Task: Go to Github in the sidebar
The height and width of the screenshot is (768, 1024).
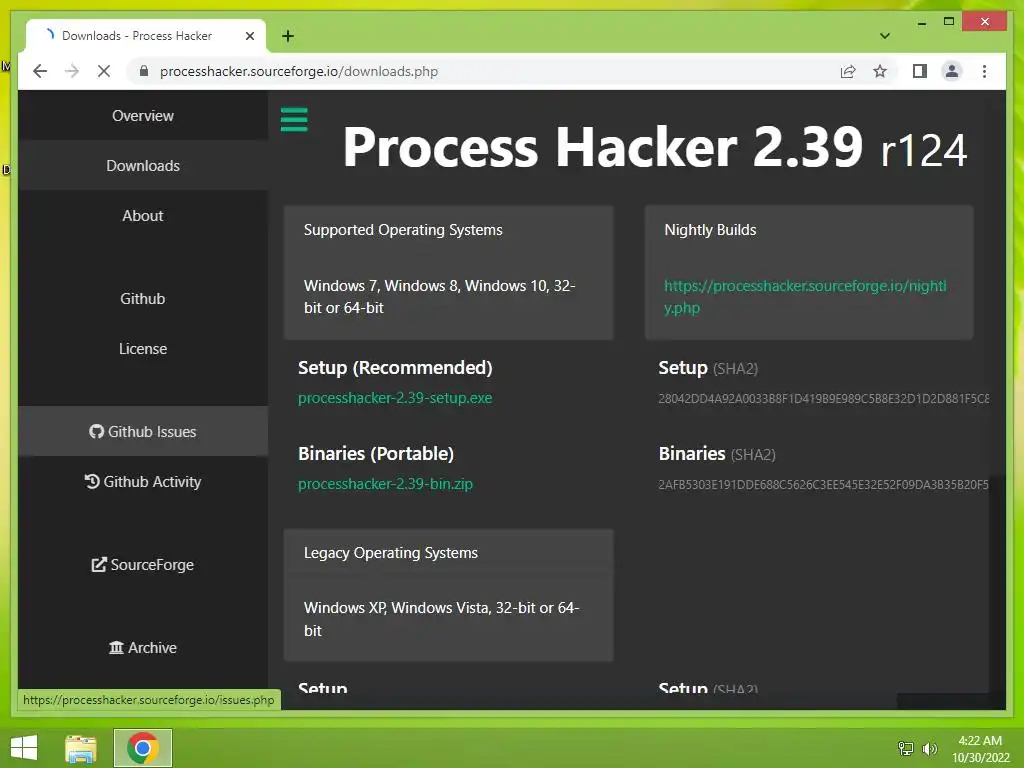Action: pyautogui.click(x=143, y=298)
